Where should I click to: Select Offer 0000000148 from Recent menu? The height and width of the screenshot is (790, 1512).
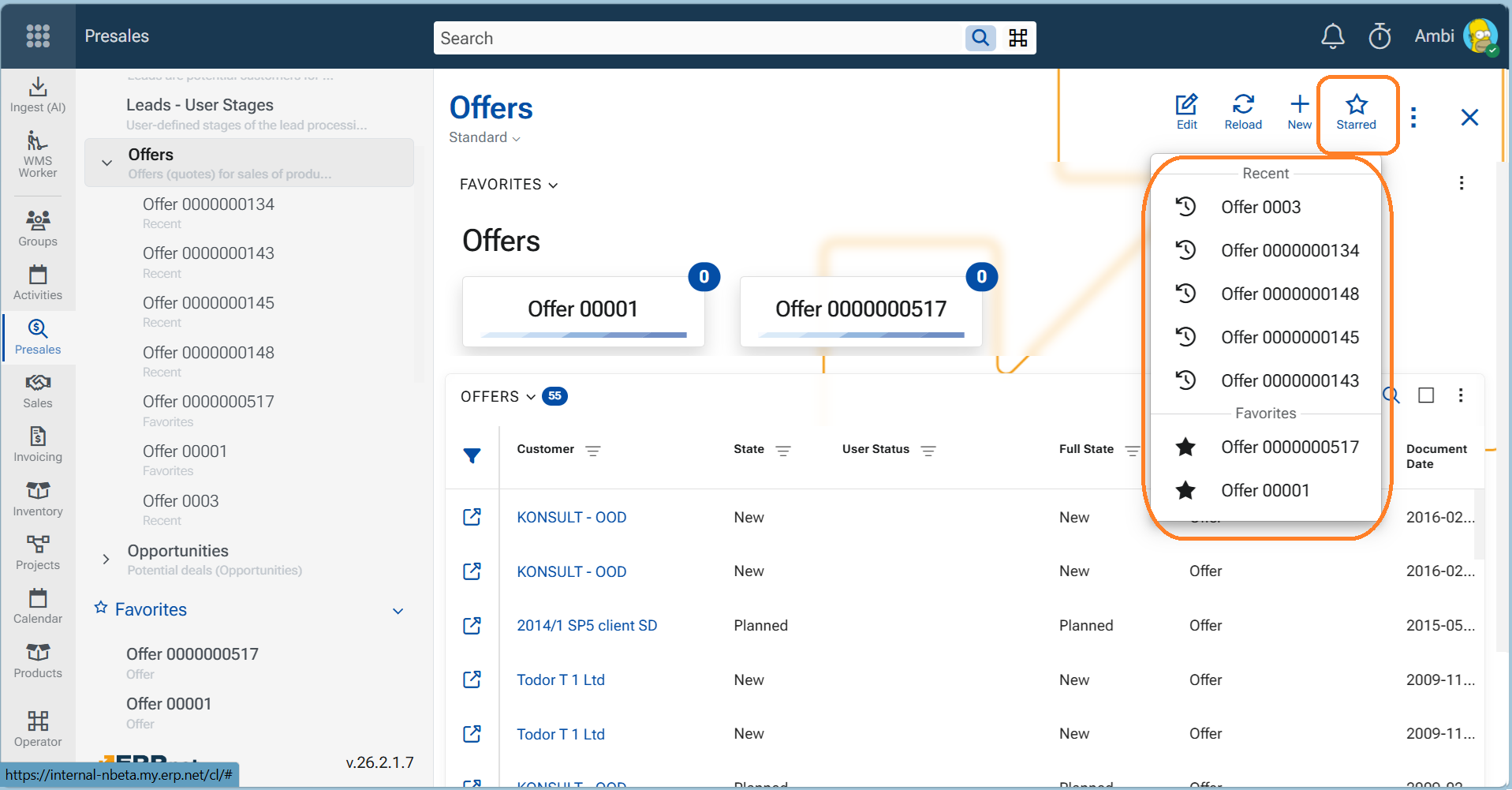click(1290, 294)
